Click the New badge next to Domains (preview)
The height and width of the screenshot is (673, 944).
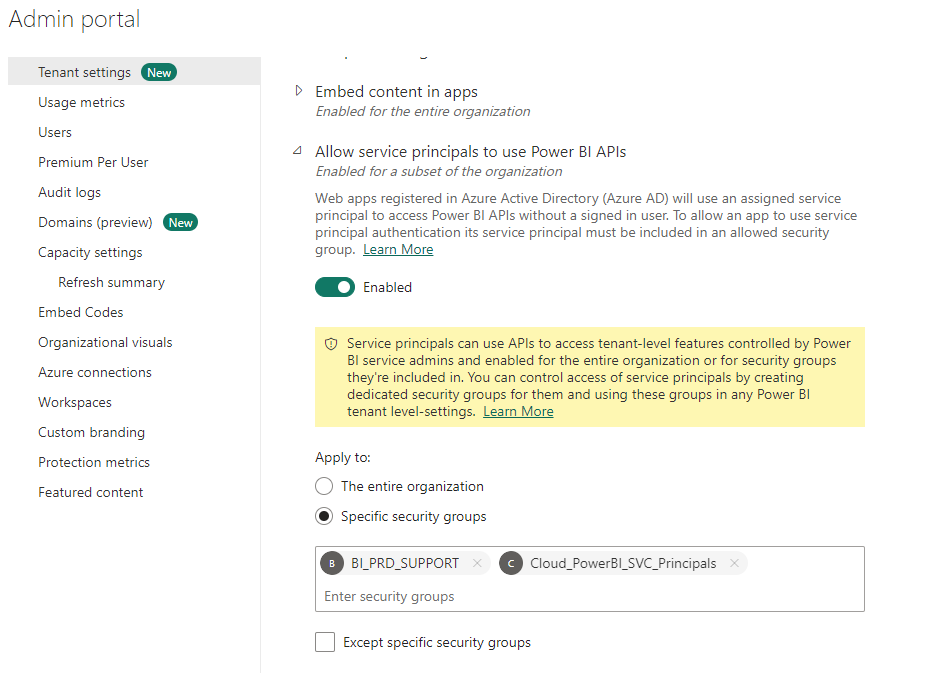point(180,222)
